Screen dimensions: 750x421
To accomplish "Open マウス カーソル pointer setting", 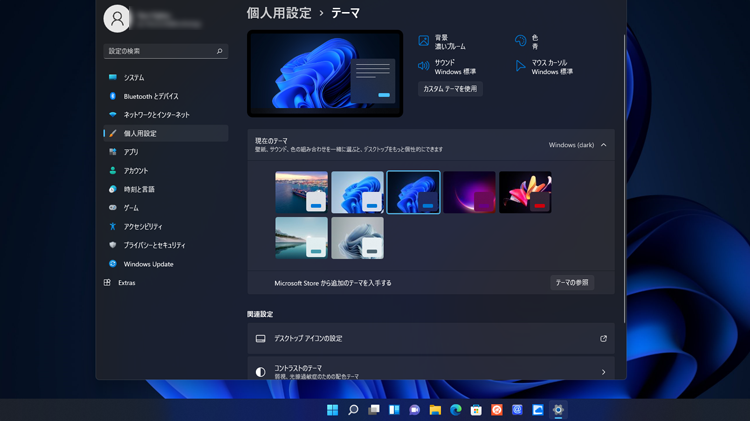I will 520,66.
